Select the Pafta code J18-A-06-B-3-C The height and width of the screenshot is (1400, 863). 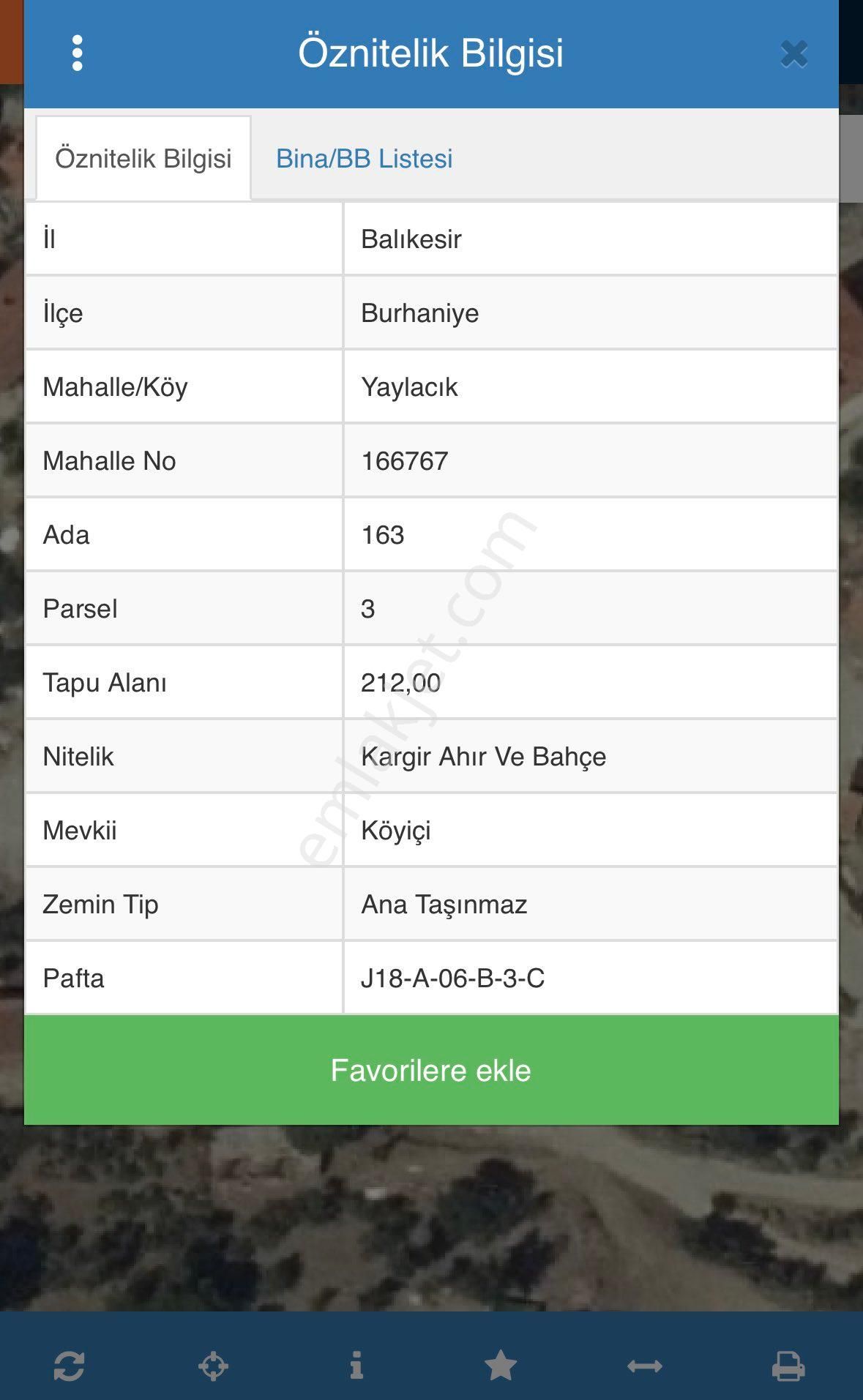[453, 978]
